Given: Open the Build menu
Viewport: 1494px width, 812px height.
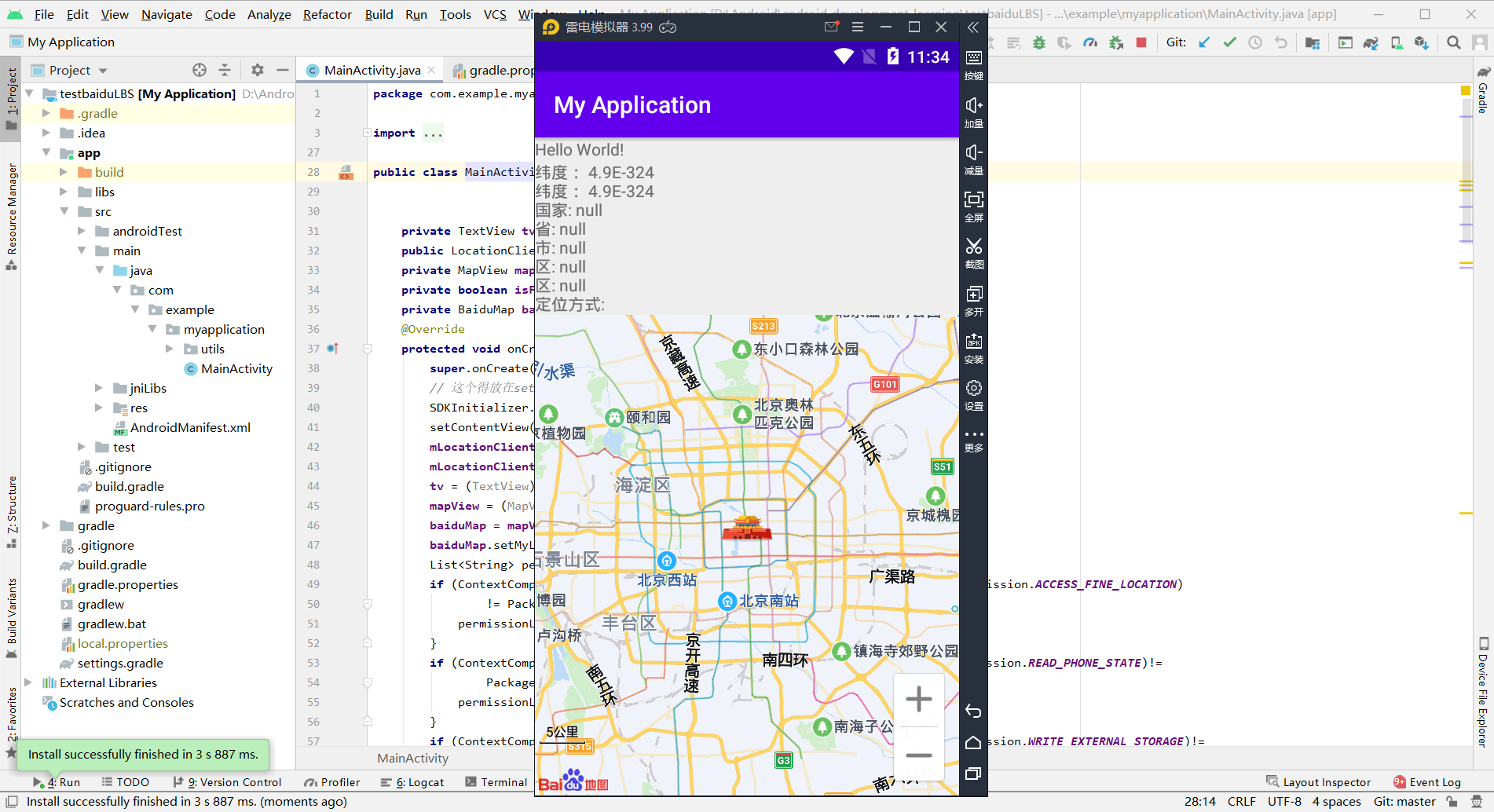Looking at the screenshot, I should (x=379, y=14).
